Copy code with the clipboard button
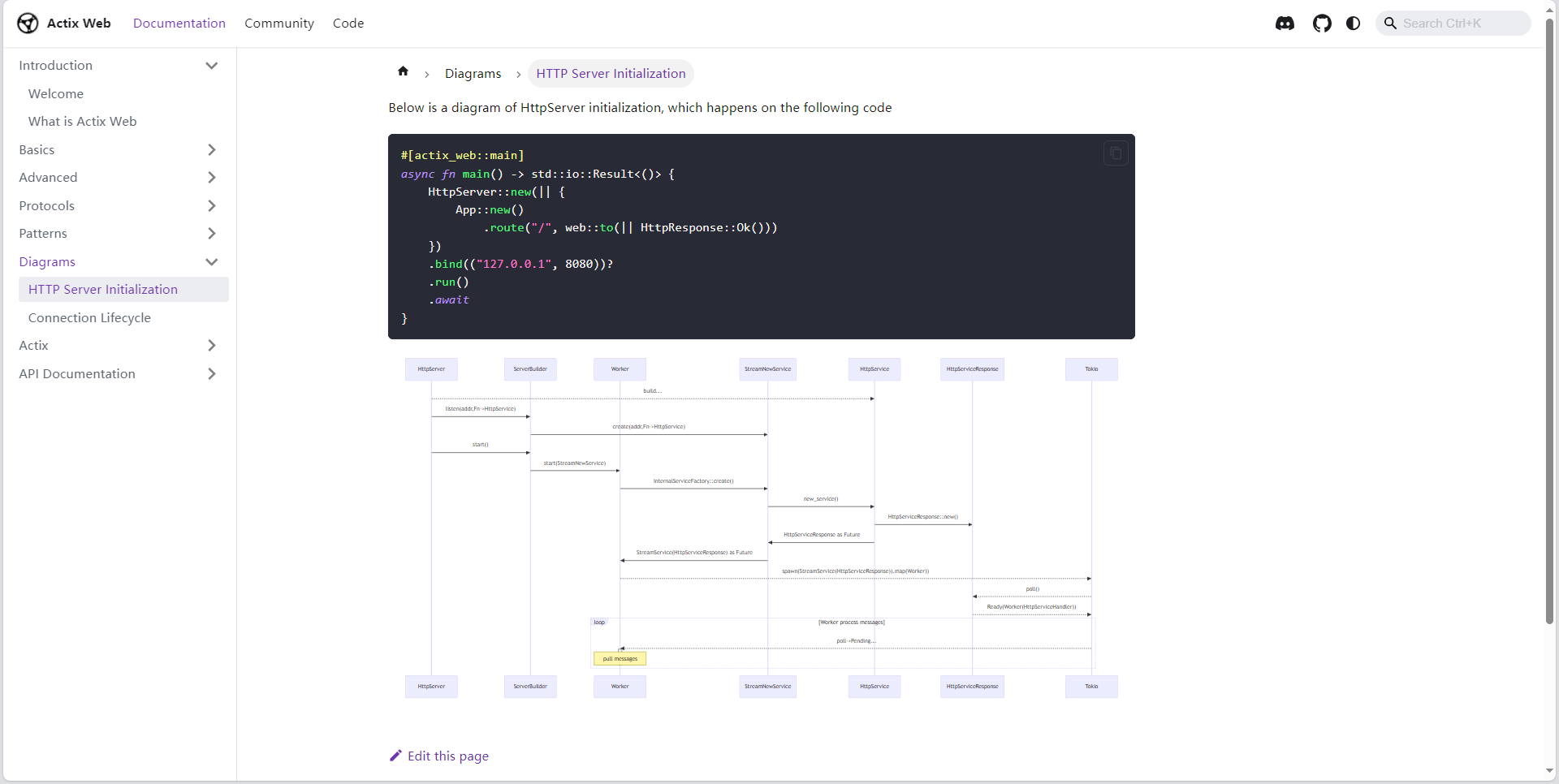 1116,153
